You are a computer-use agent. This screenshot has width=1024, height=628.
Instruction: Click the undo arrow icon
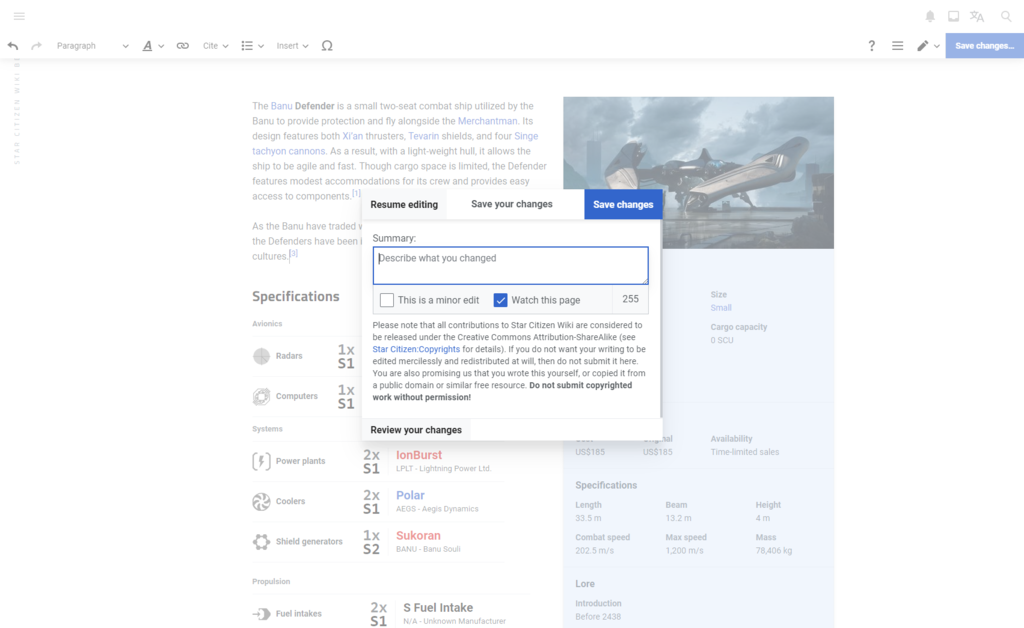coord(13,46)
